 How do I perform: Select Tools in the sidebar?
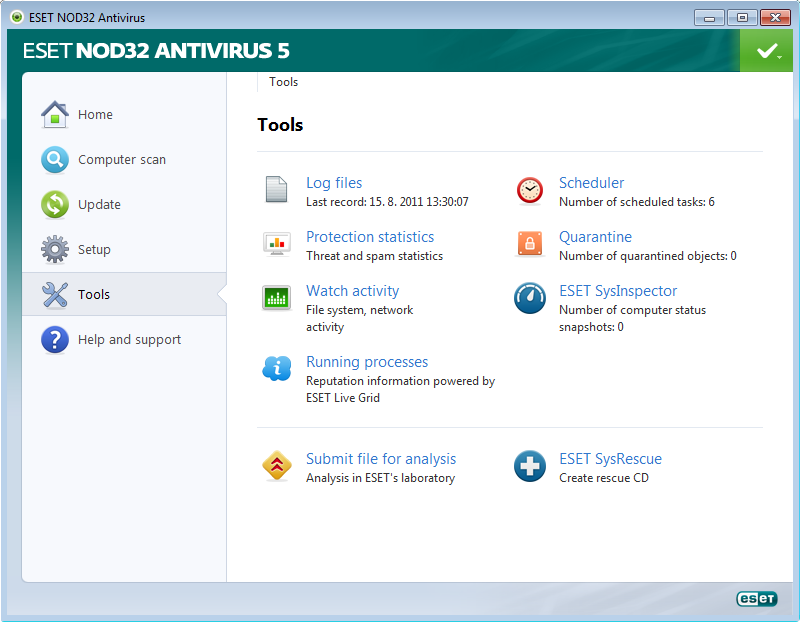point(124,294)
